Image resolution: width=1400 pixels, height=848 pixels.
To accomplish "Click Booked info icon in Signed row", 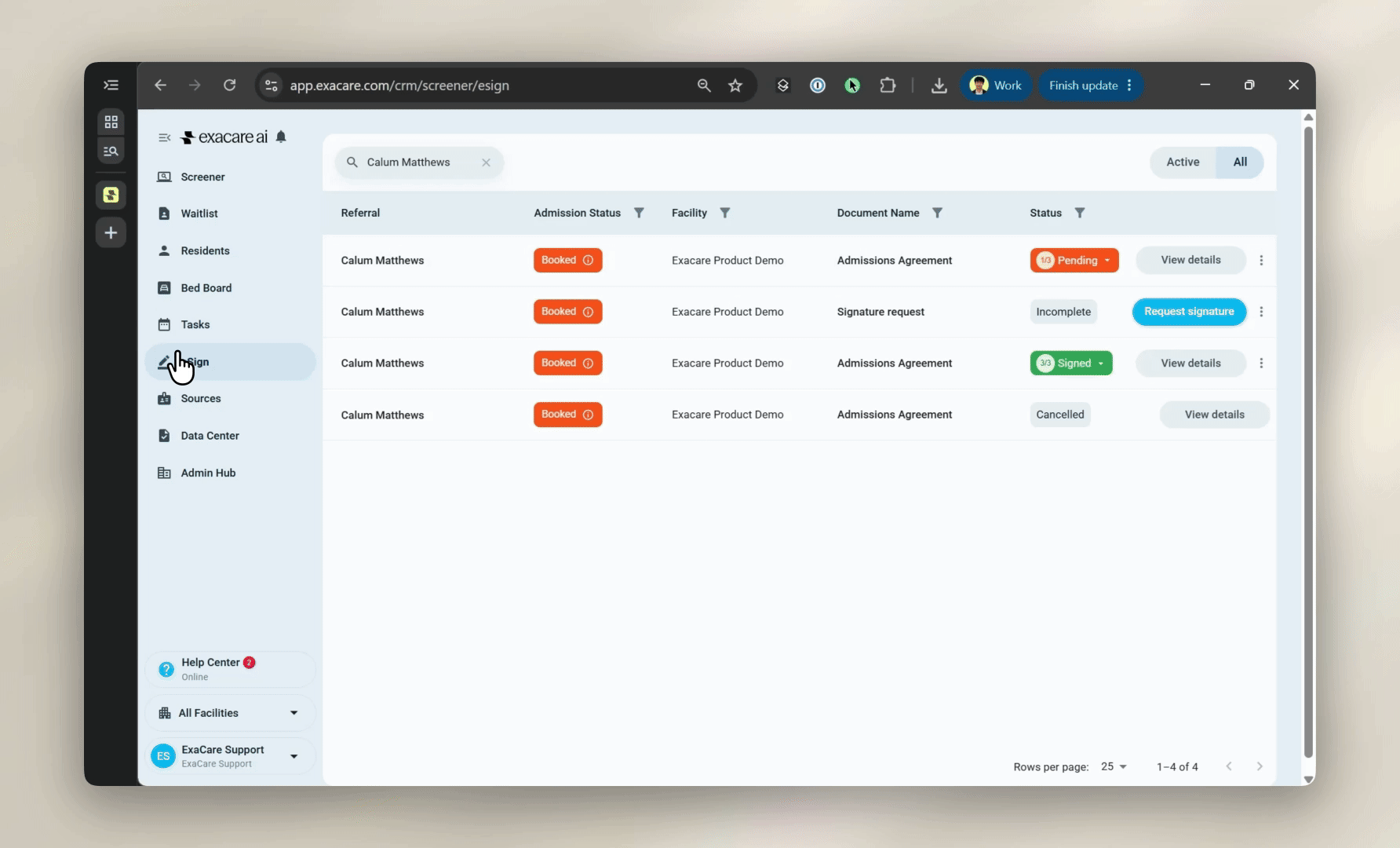I will (588, 363).
